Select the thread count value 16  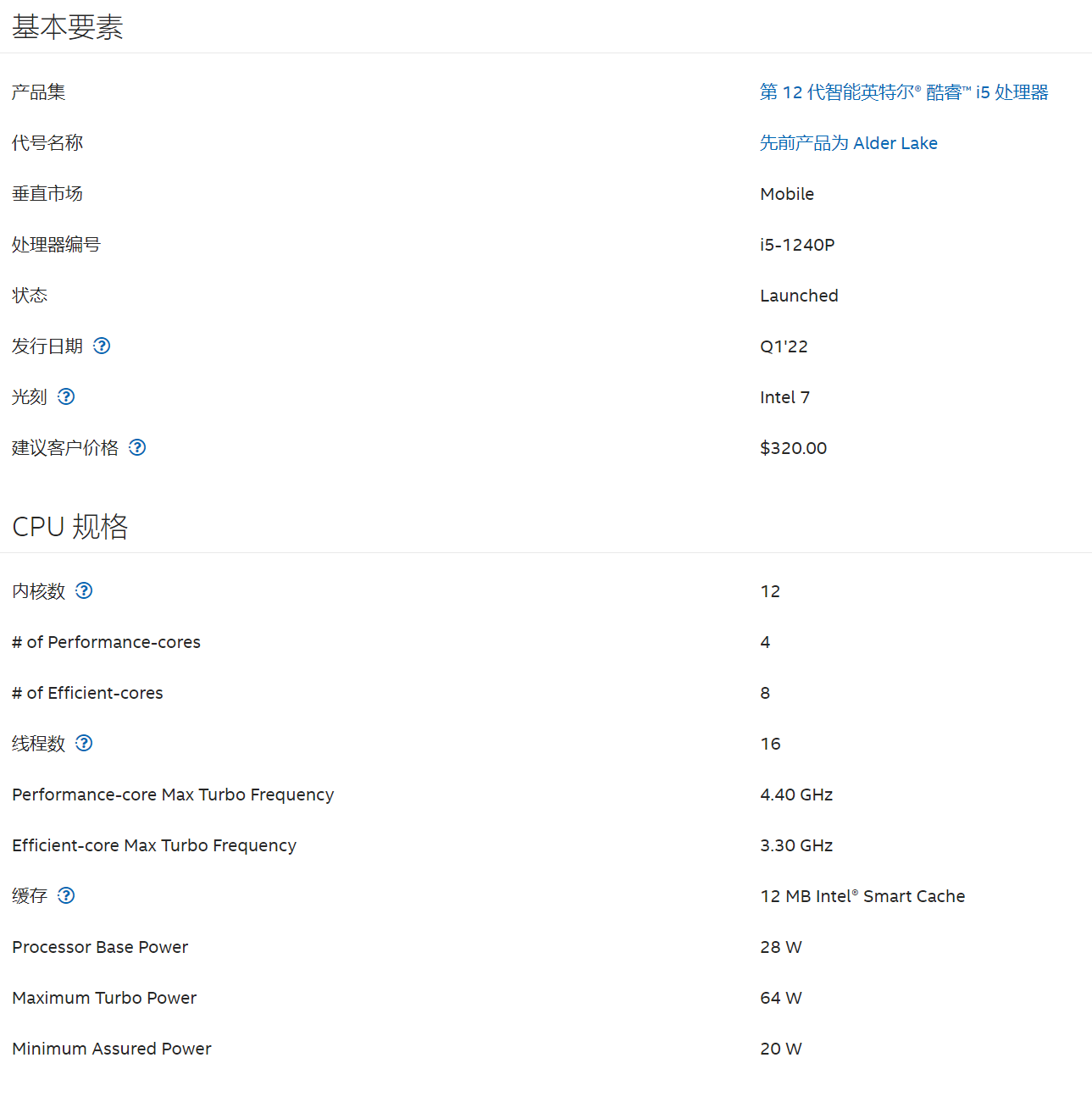point(770,744)
